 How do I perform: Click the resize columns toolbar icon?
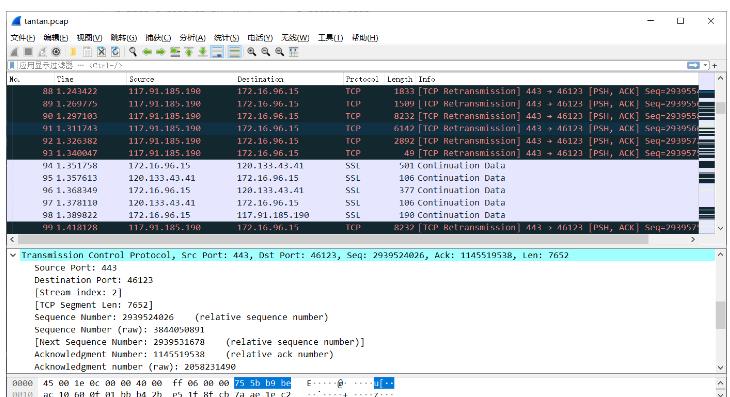293,52
